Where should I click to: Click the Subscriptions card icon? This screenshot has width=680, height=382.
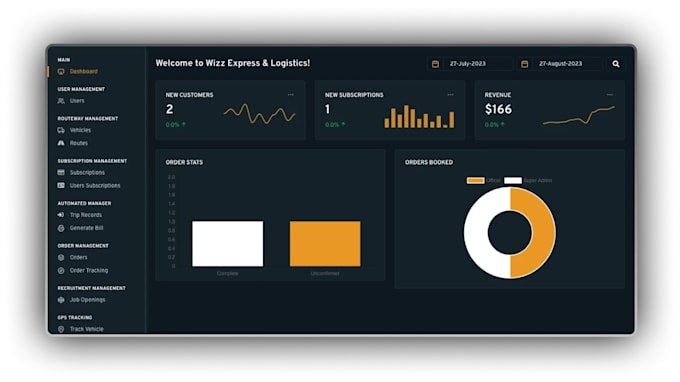61,173
